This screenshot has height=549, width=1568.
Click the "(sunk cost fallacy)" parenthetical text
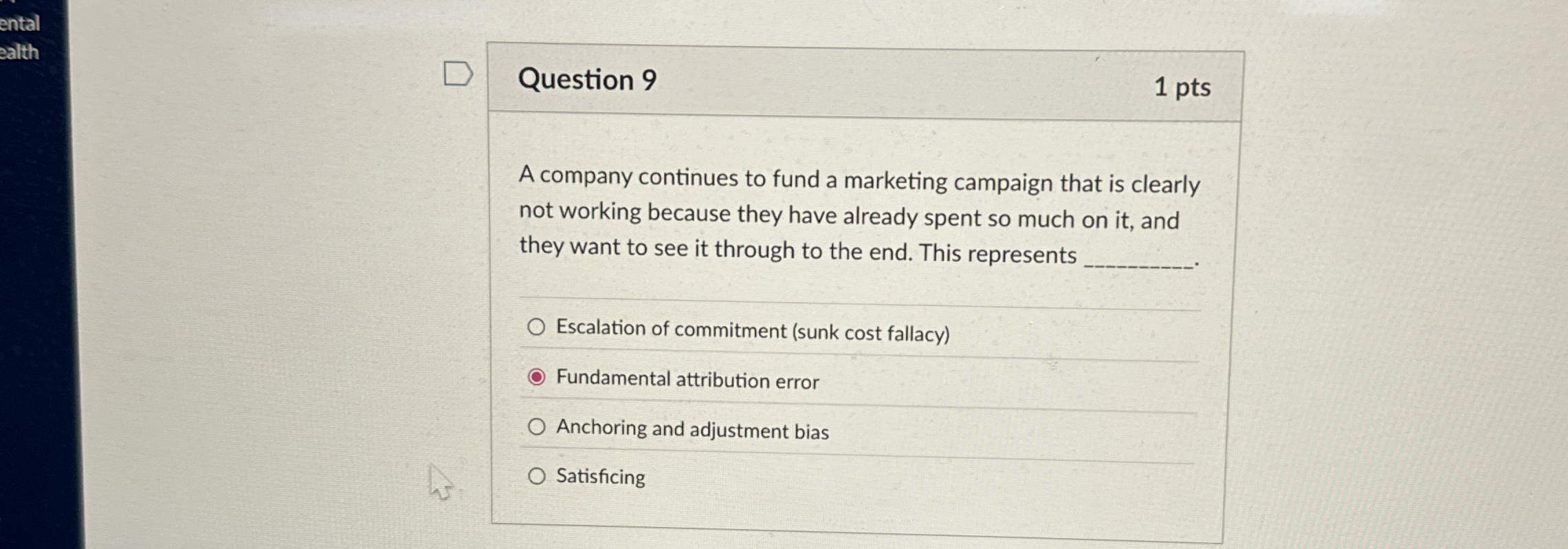[x=871, y=334]
